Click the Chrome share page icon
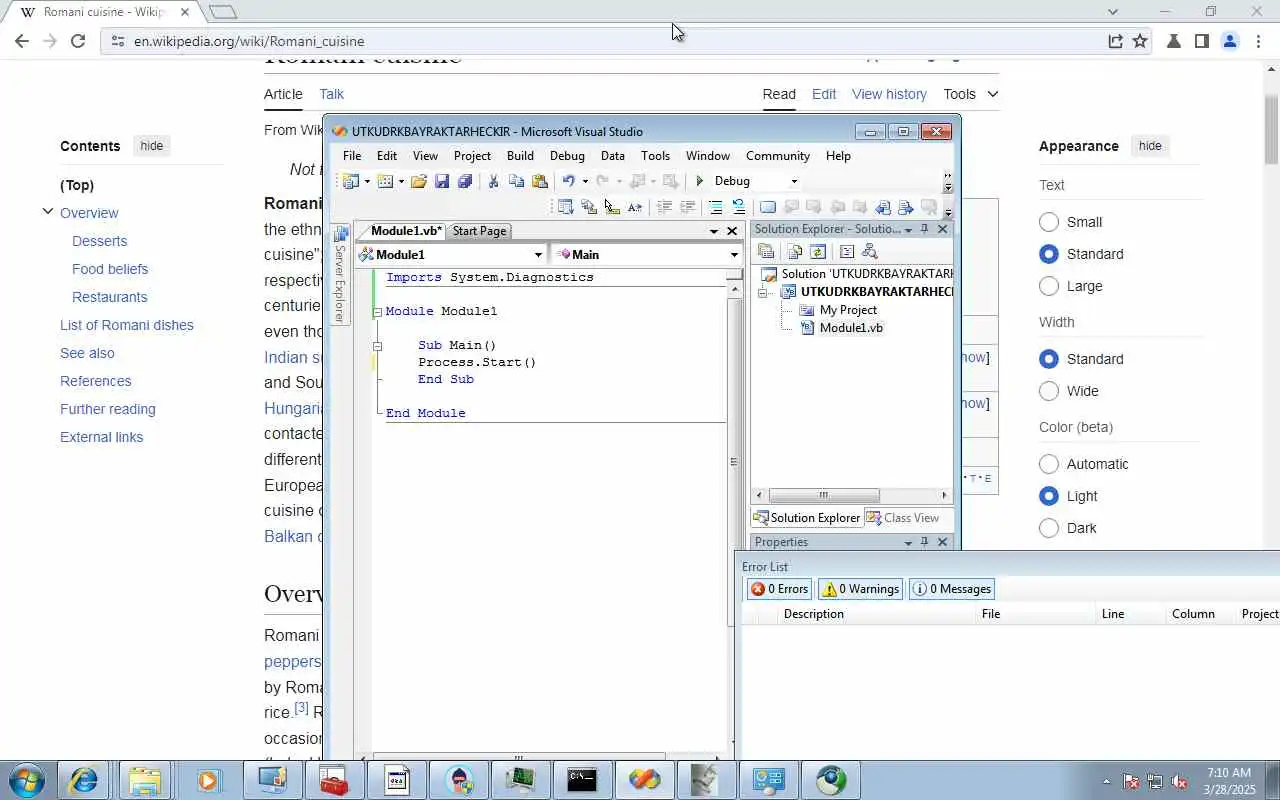 [x=1115, y=41]
